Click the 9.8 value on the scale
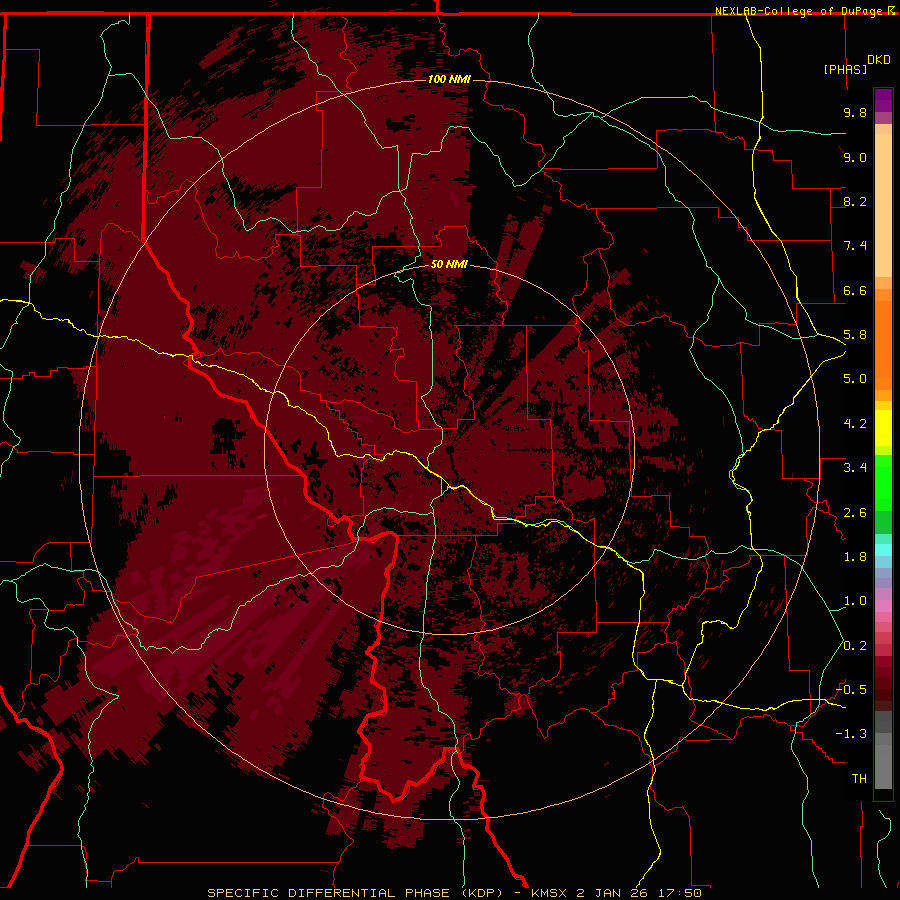This screenshot has height=900, width=900. click(x=855, y=112)
